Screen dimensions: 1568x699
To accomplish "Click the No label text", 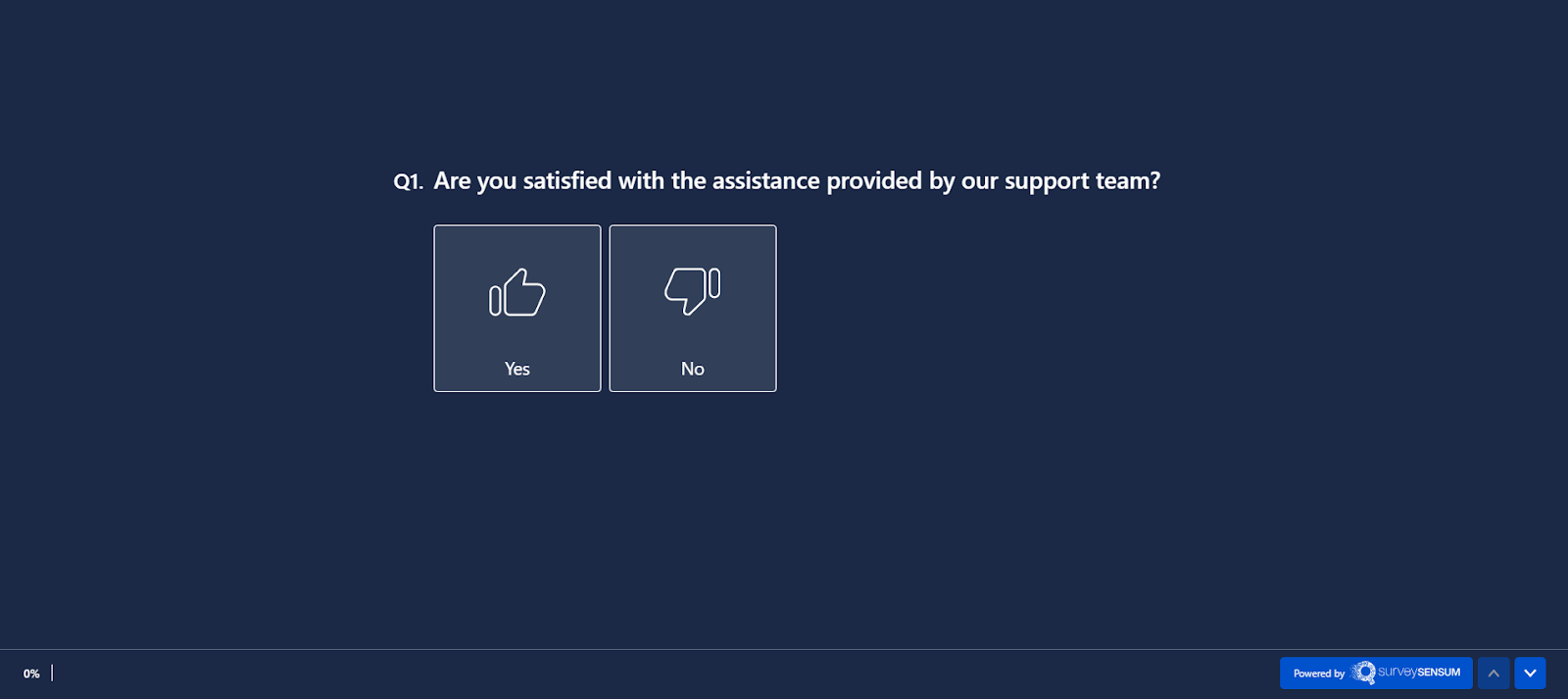I will (x=692, y=369).
